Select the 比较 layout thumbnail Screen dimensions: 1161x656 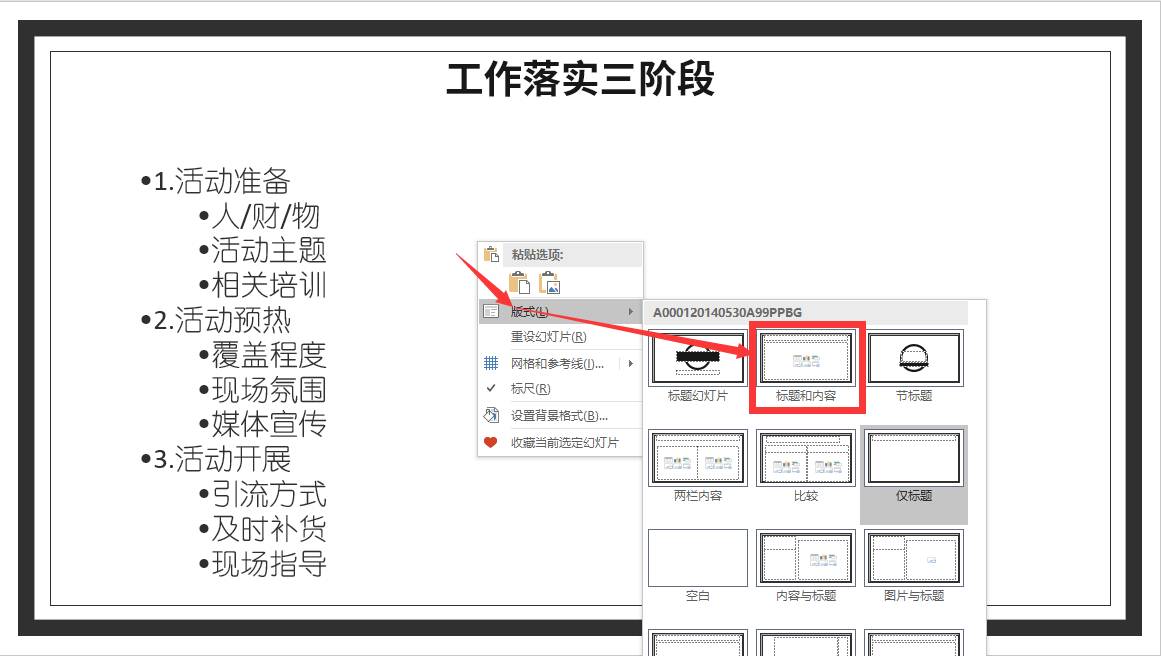pos(806,458)
